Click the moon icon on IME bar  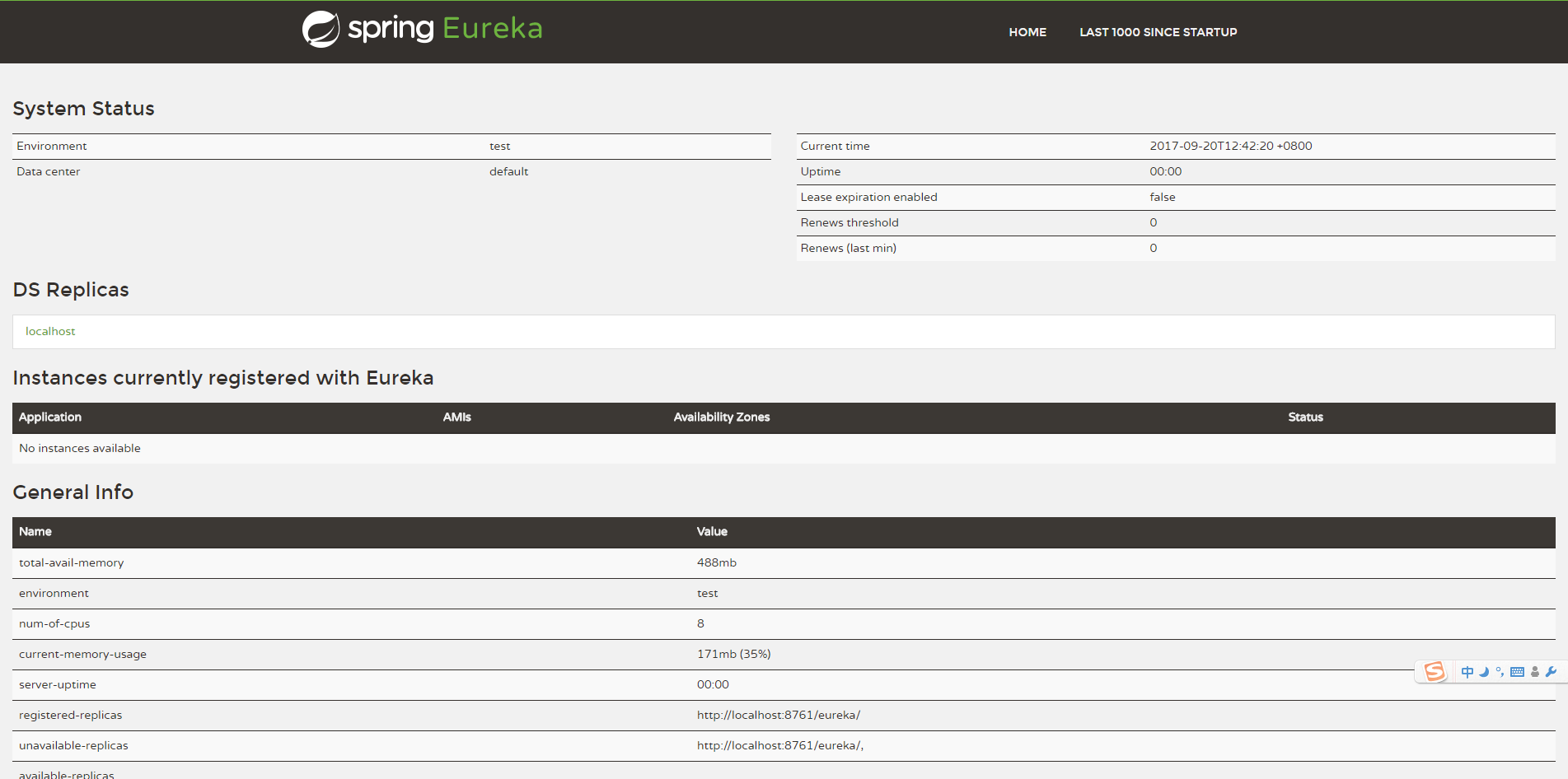click(x=1484, y=672)
